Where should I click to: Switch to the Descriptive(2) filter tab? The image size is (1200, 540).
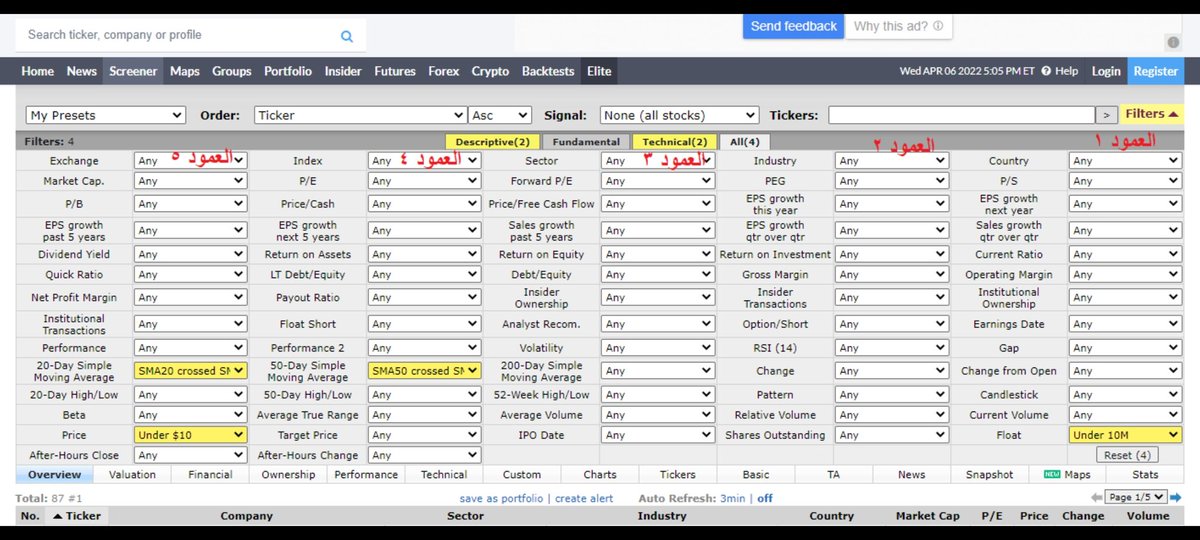[x=493, y=142]
